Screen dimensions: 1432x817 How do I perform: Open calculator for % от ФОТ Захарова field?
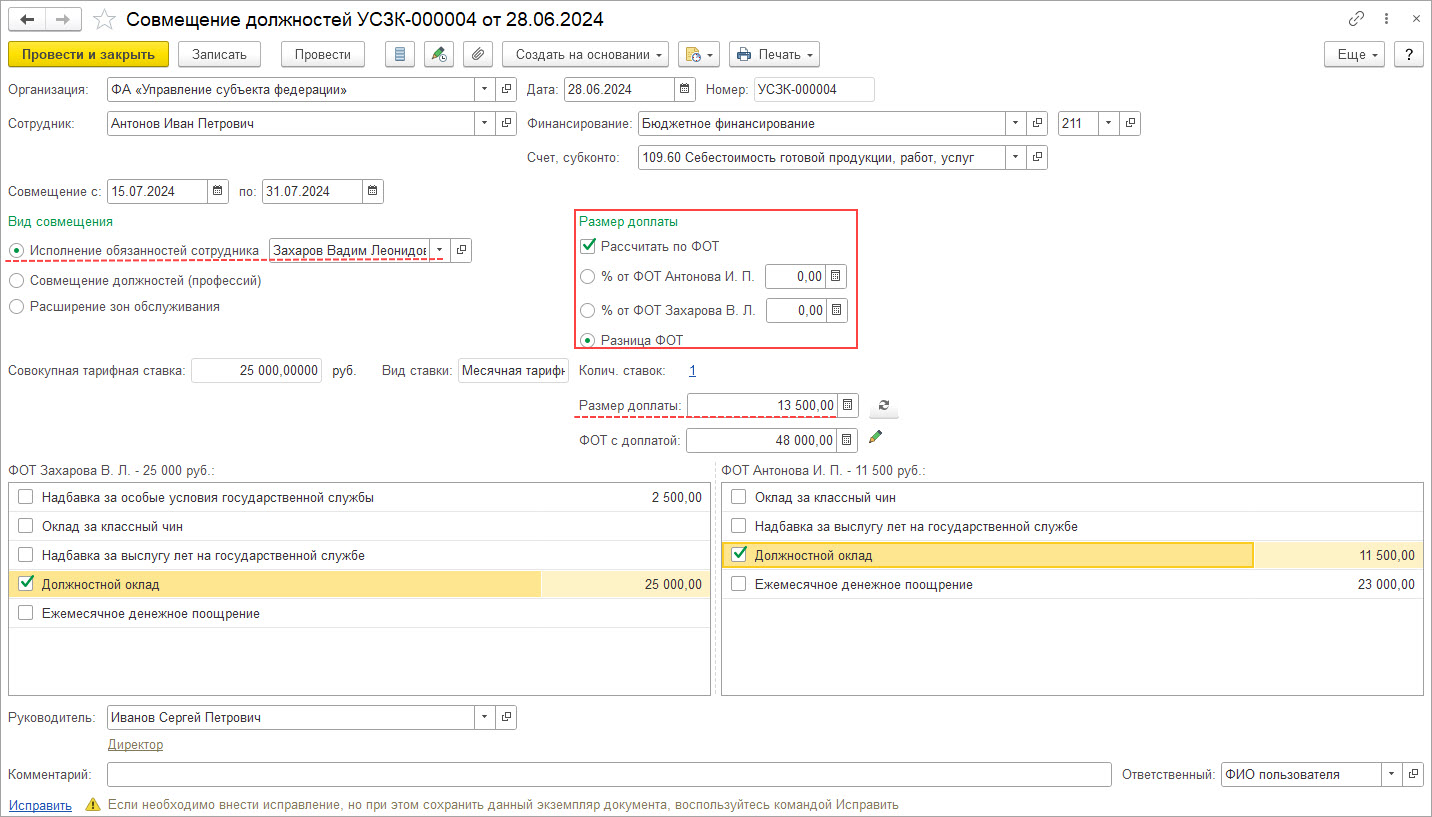(x=837, y=311)
